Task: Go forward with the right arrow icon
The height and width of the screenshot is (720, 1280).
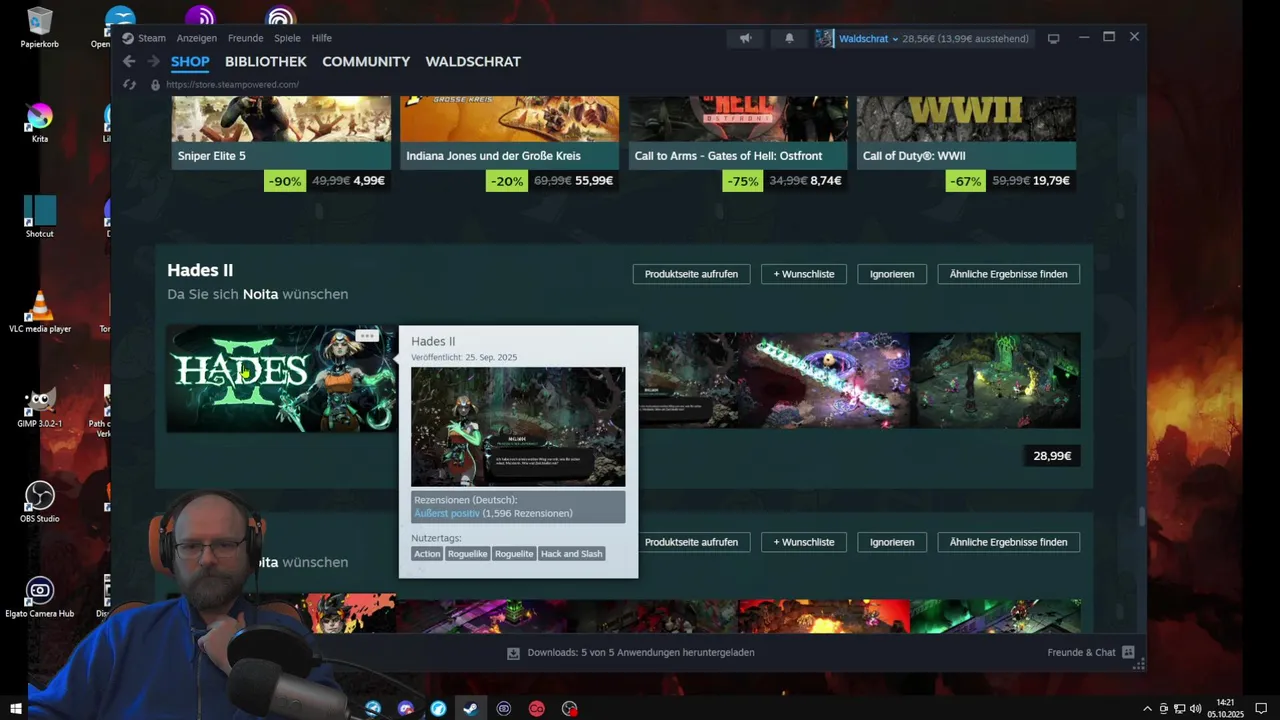Action: pyautogui.click(x=153, y=61)
